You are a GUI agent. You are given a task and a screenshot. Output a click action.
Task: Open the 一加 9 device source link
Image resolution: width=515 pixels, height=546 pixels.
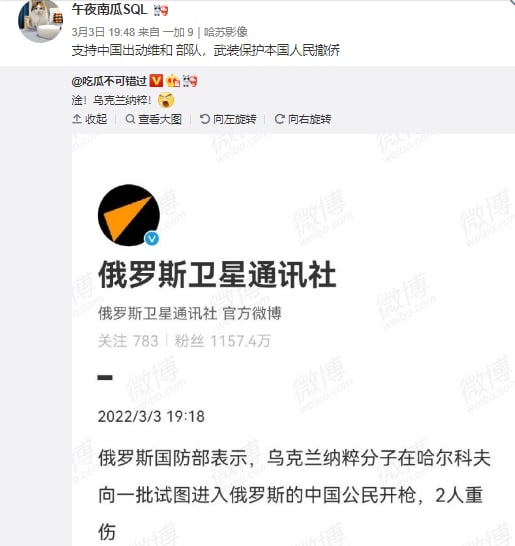coord(178,32)
